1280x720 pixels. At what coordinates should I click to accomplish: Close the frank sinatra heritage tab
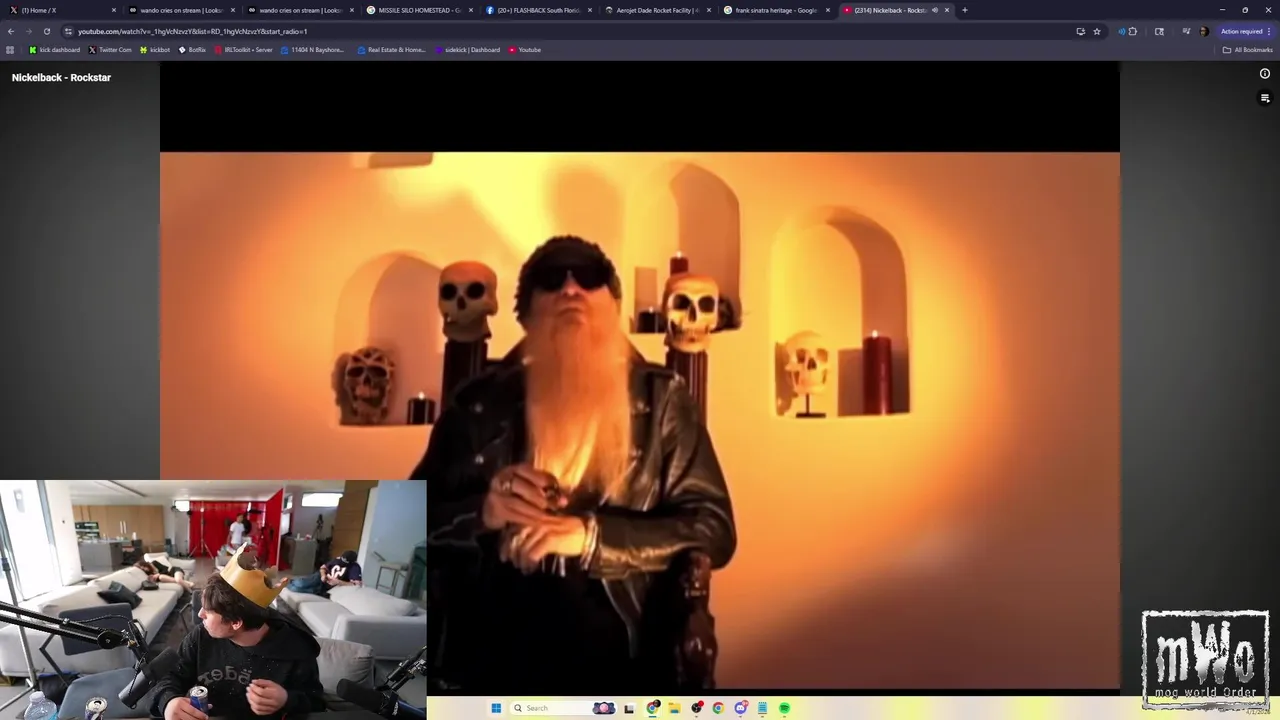[828, 10]
